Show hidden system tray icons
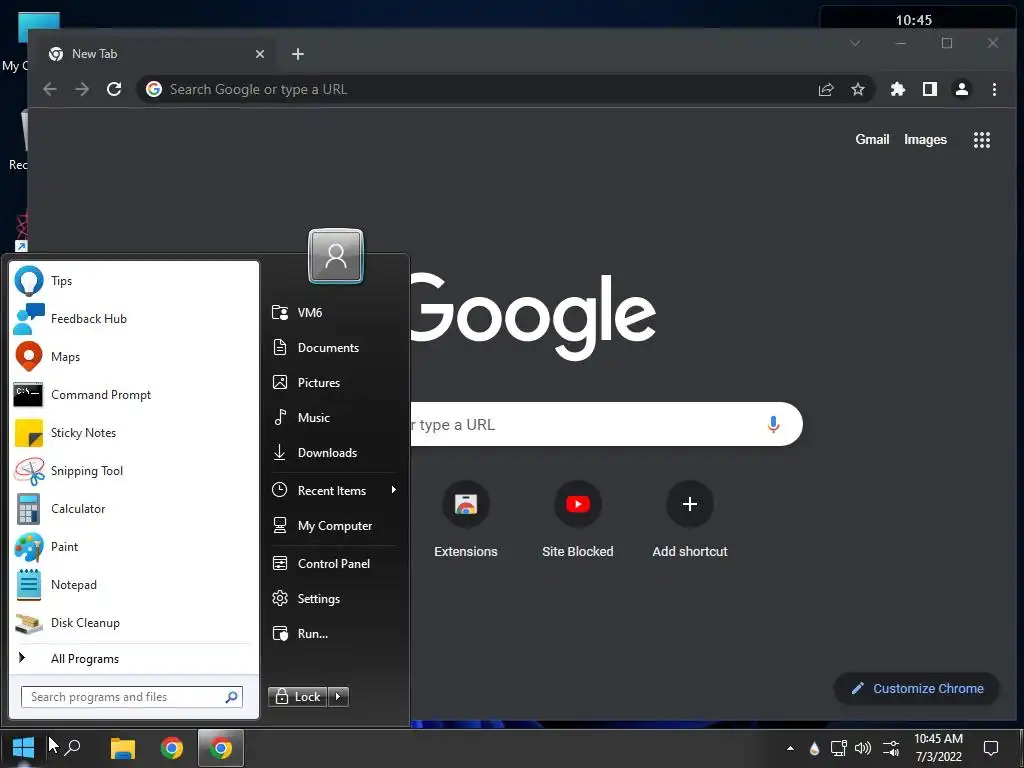 790,748
